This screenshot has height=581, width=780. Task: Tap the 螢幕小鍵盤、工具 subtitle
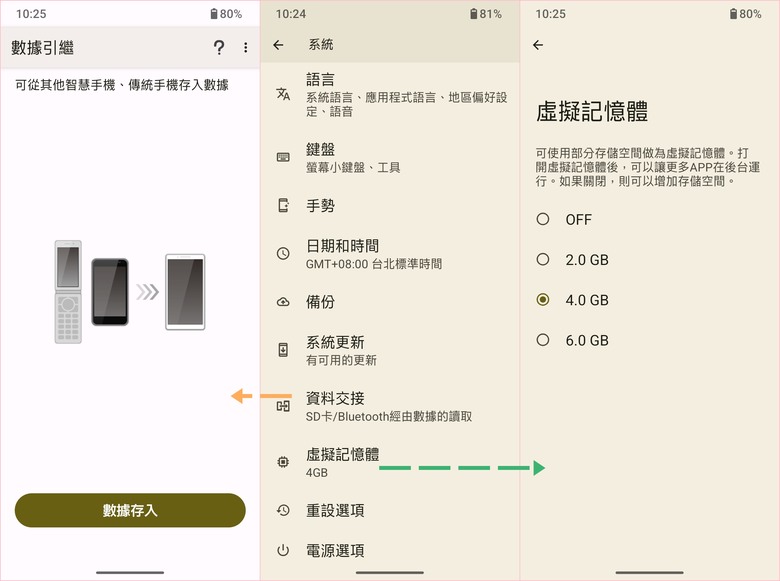pyautogui.click(x=353, y=168)
